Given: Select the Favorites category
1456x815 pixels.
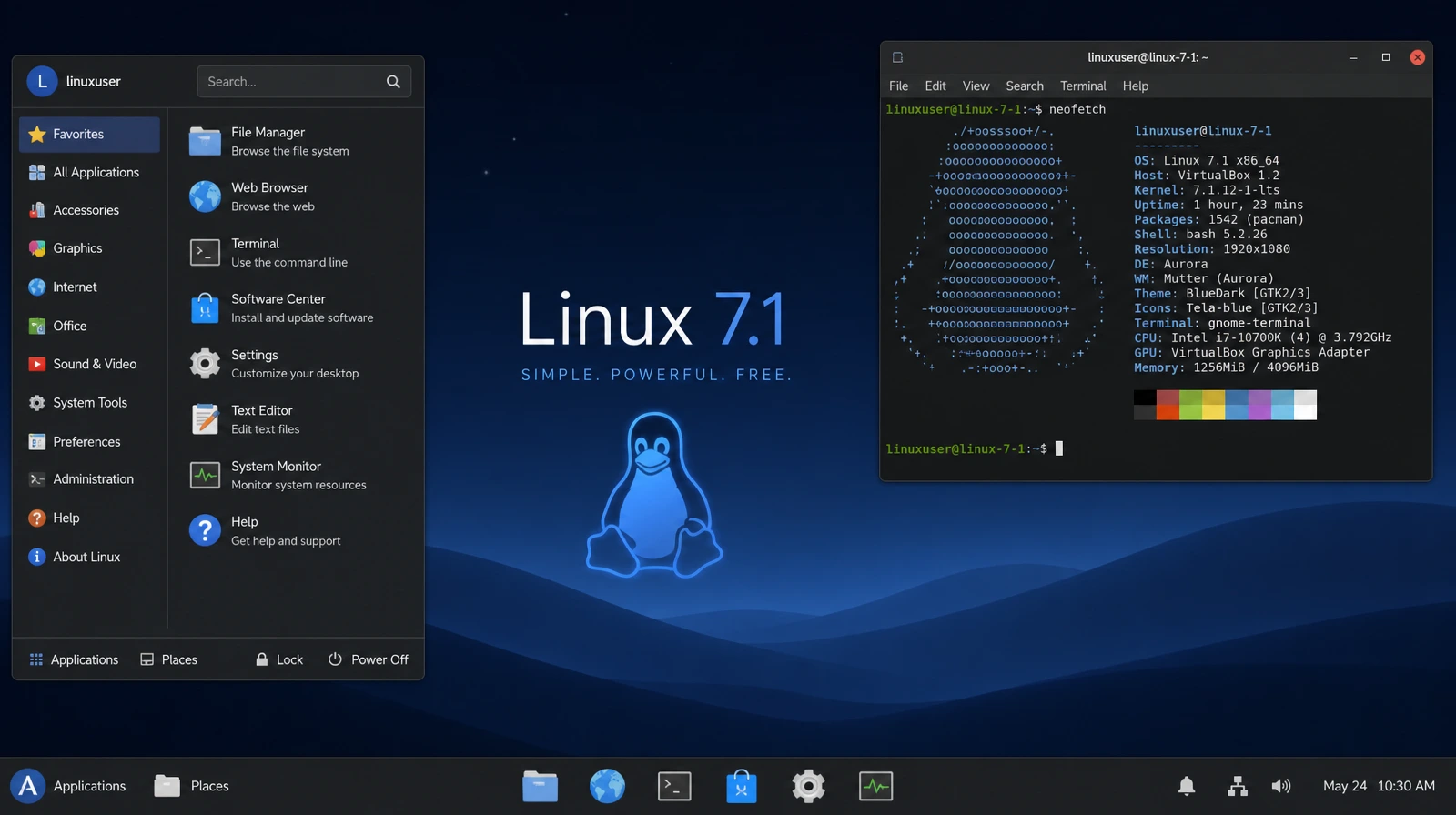Looking at the screenshot, I should pos(89,134).
